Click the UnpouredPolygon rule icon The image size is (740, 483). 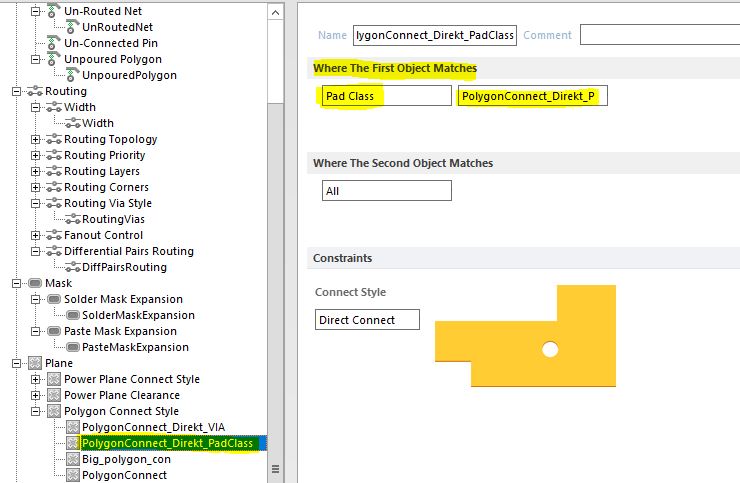tap(72, 75)
